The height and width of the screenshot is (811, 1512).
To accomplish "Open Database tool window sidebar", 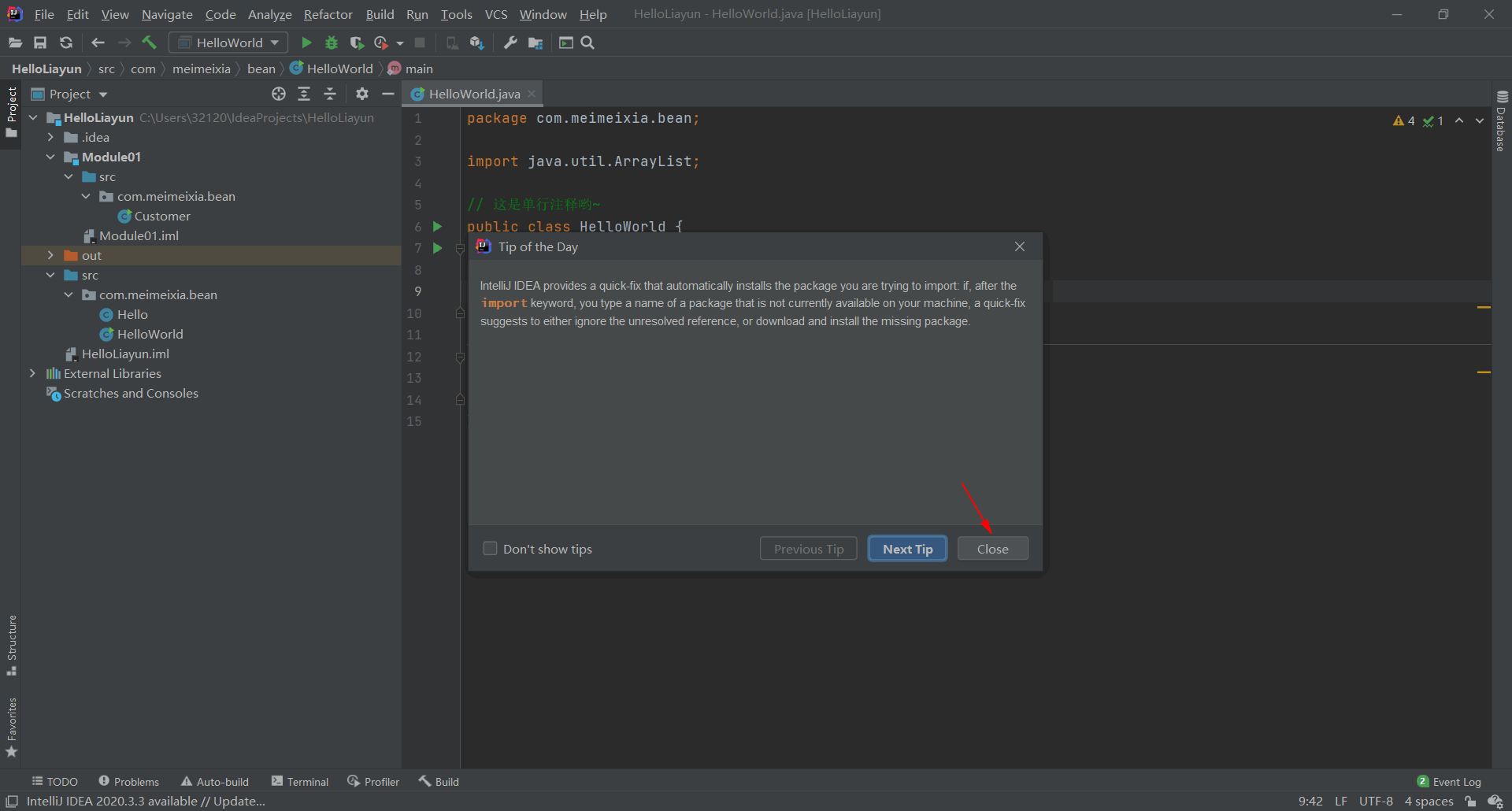I will [x=1502, y=121].
